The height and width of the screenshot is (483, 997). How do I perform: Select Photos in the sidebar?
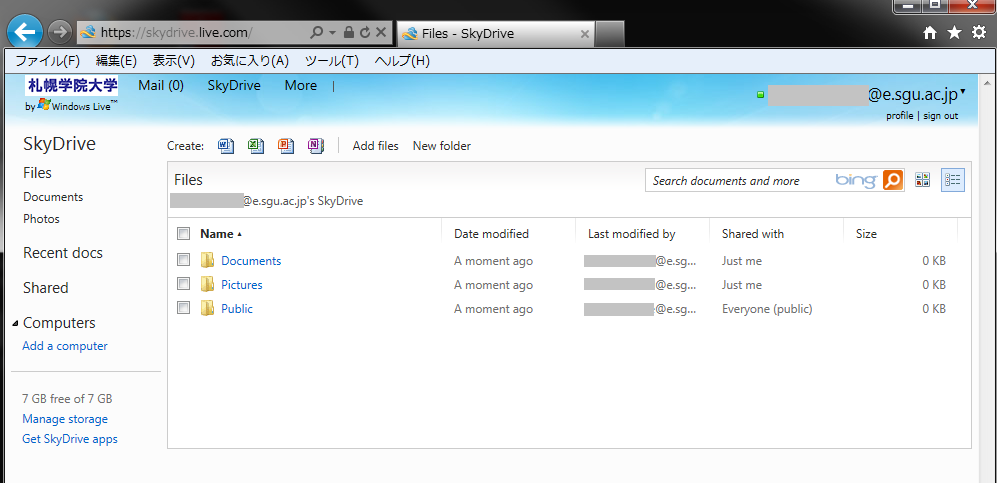[41, 219]
